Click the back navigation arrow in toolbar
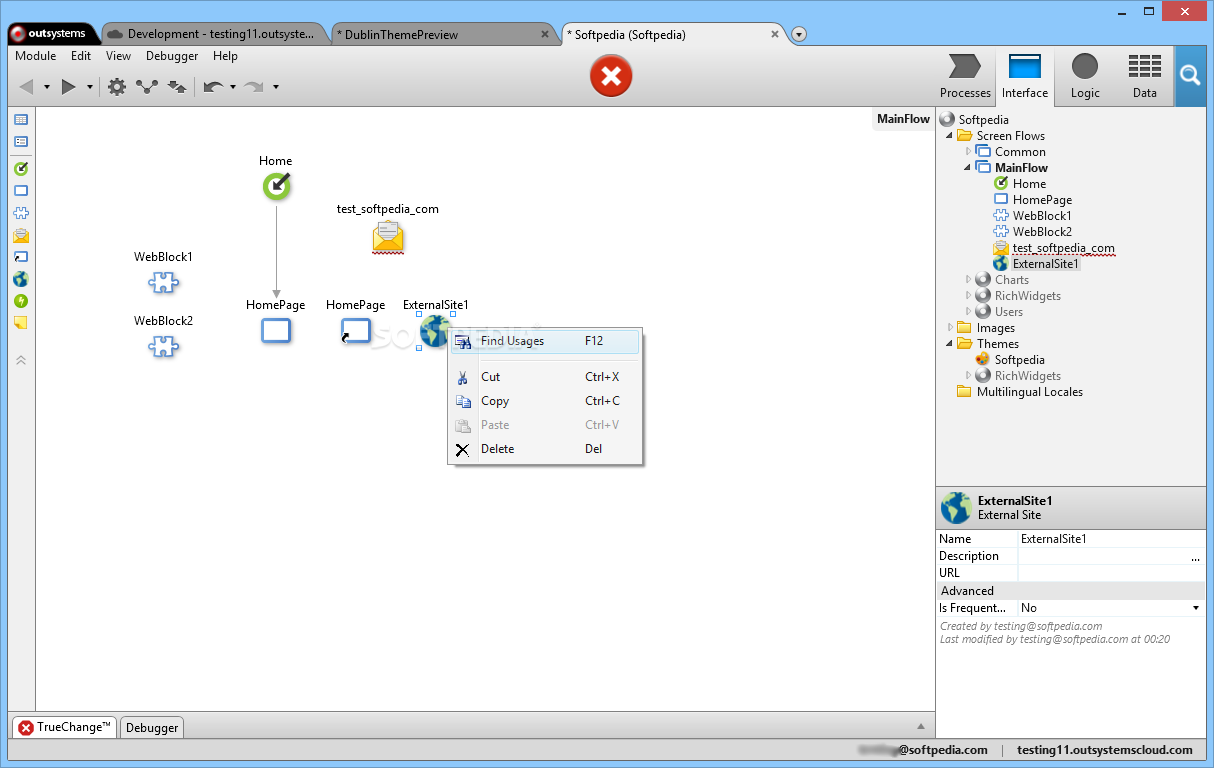 tap(27, 87)
